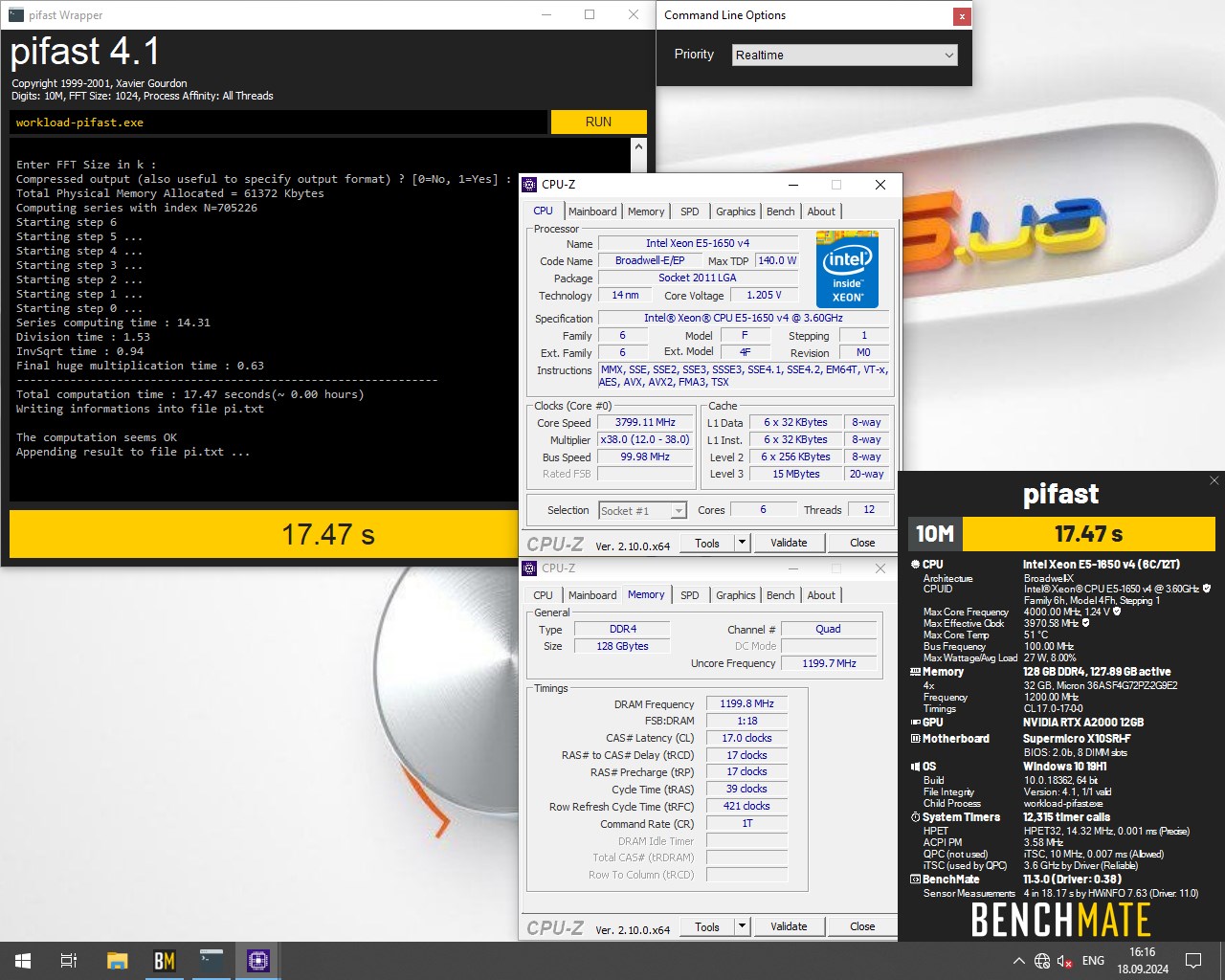Screen dimensions: 1225x980
Task: Open the notification center icon
Action: 1193,961
